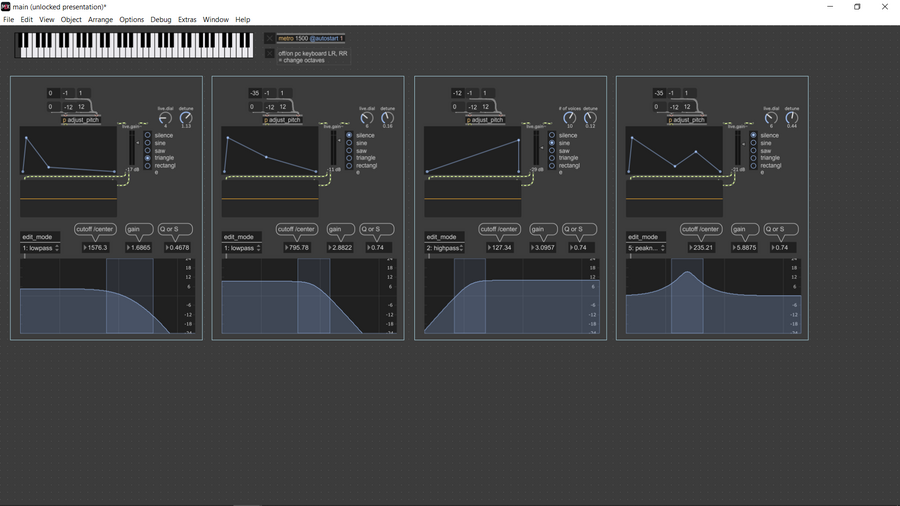Click 'p adjust_pitch' in the 1576.3 cutoff panel

click(81, 120)
